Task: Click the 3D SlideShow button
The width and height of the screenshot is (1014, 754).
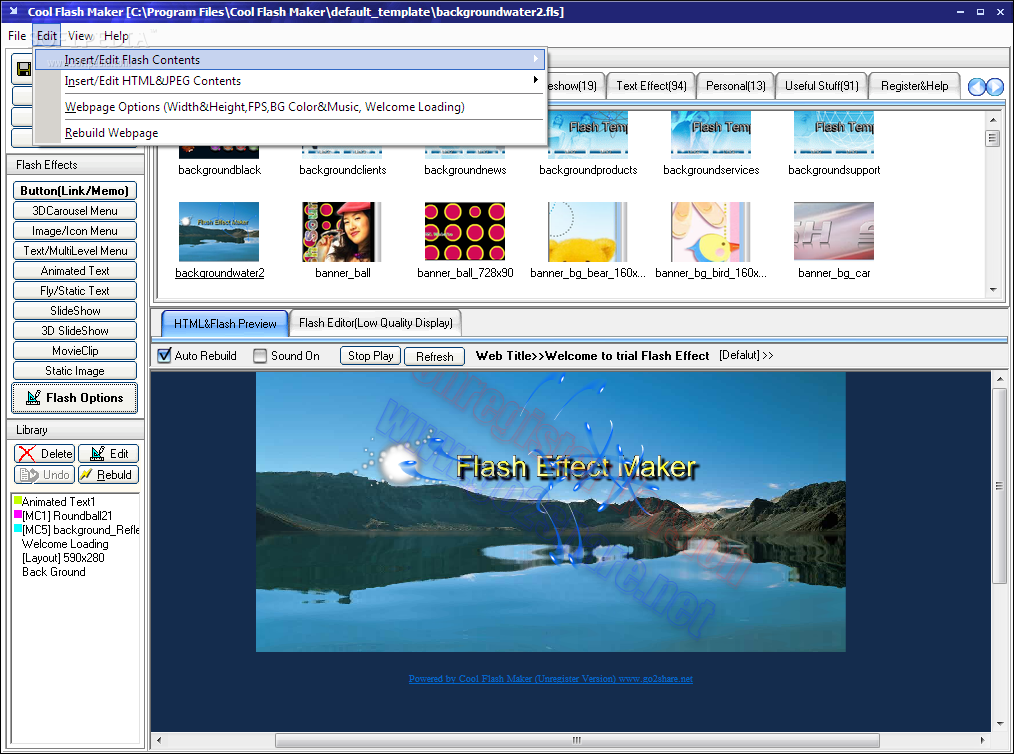Action: click(x=74, y=331)
